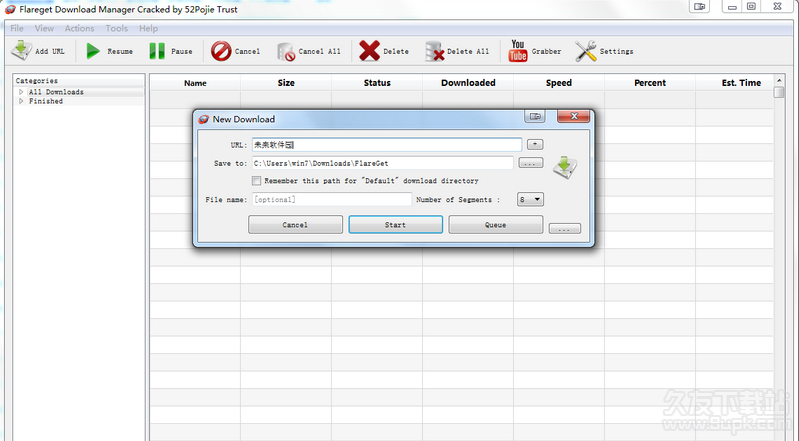Click the Flareget app icon in title bar
This screenshot has height=441, width=799.
pyautogui.click(x=10, y=9)
